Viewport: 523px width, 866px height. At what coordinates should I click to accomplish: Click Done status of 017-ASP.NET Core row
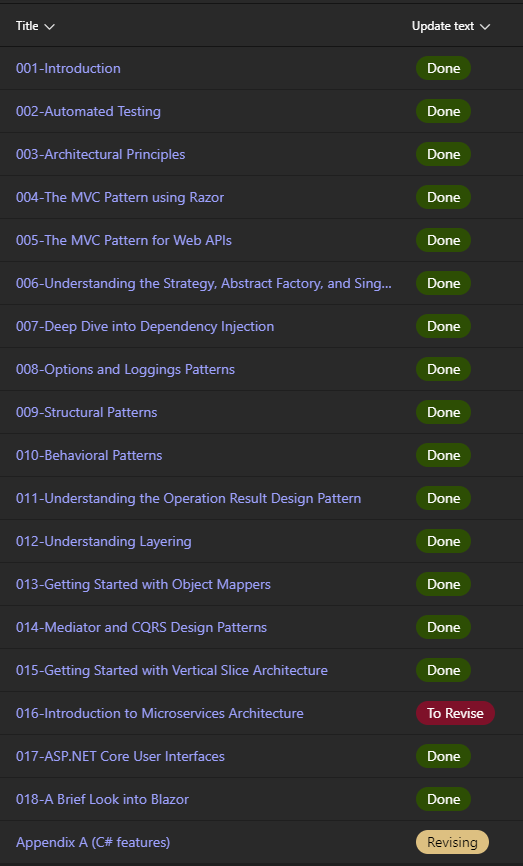pos(443,757)
